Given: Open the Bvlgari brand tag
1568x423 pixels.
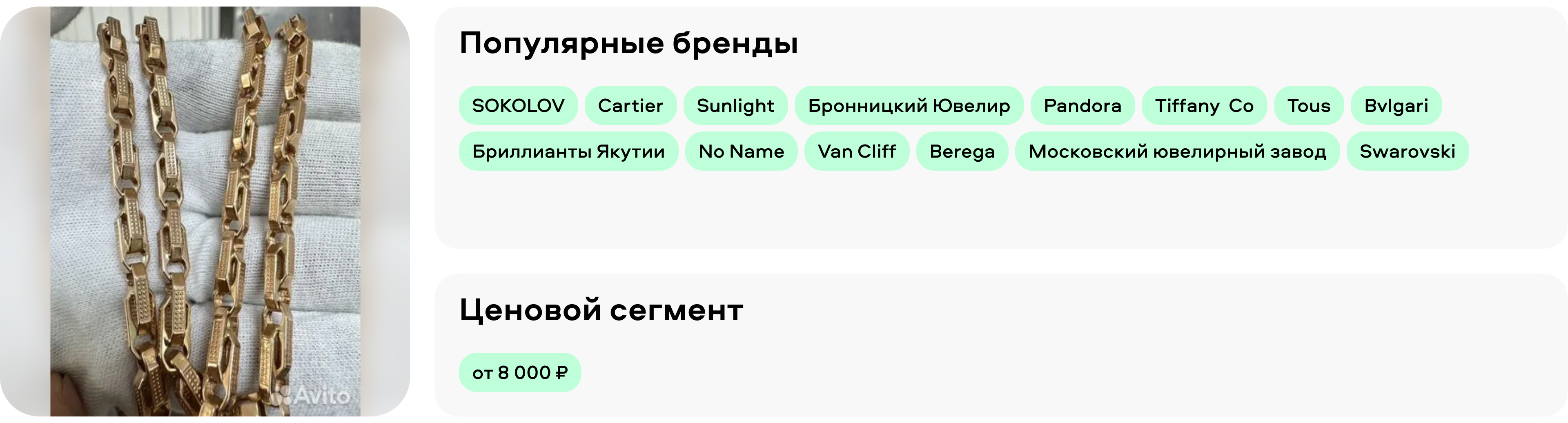Looking at the screenshot, I should pos(1396,106).
